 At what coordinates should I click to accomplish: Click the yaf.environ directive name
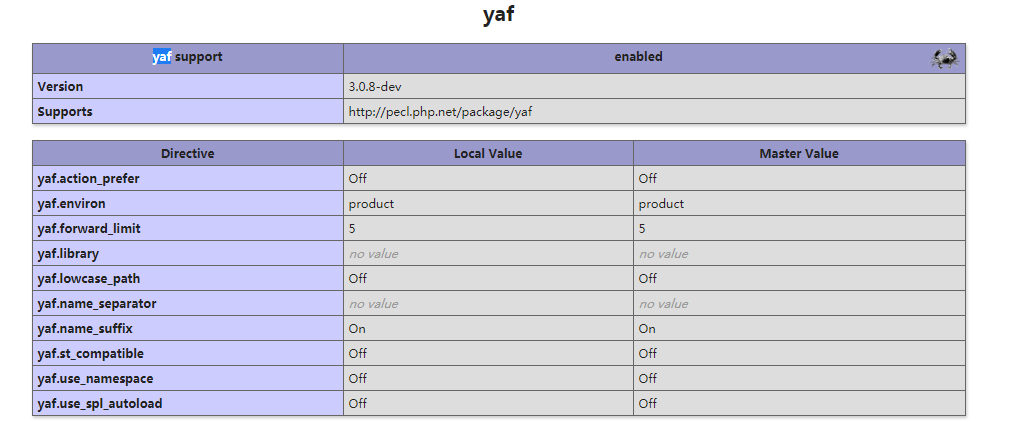click(x=71, y=203)
